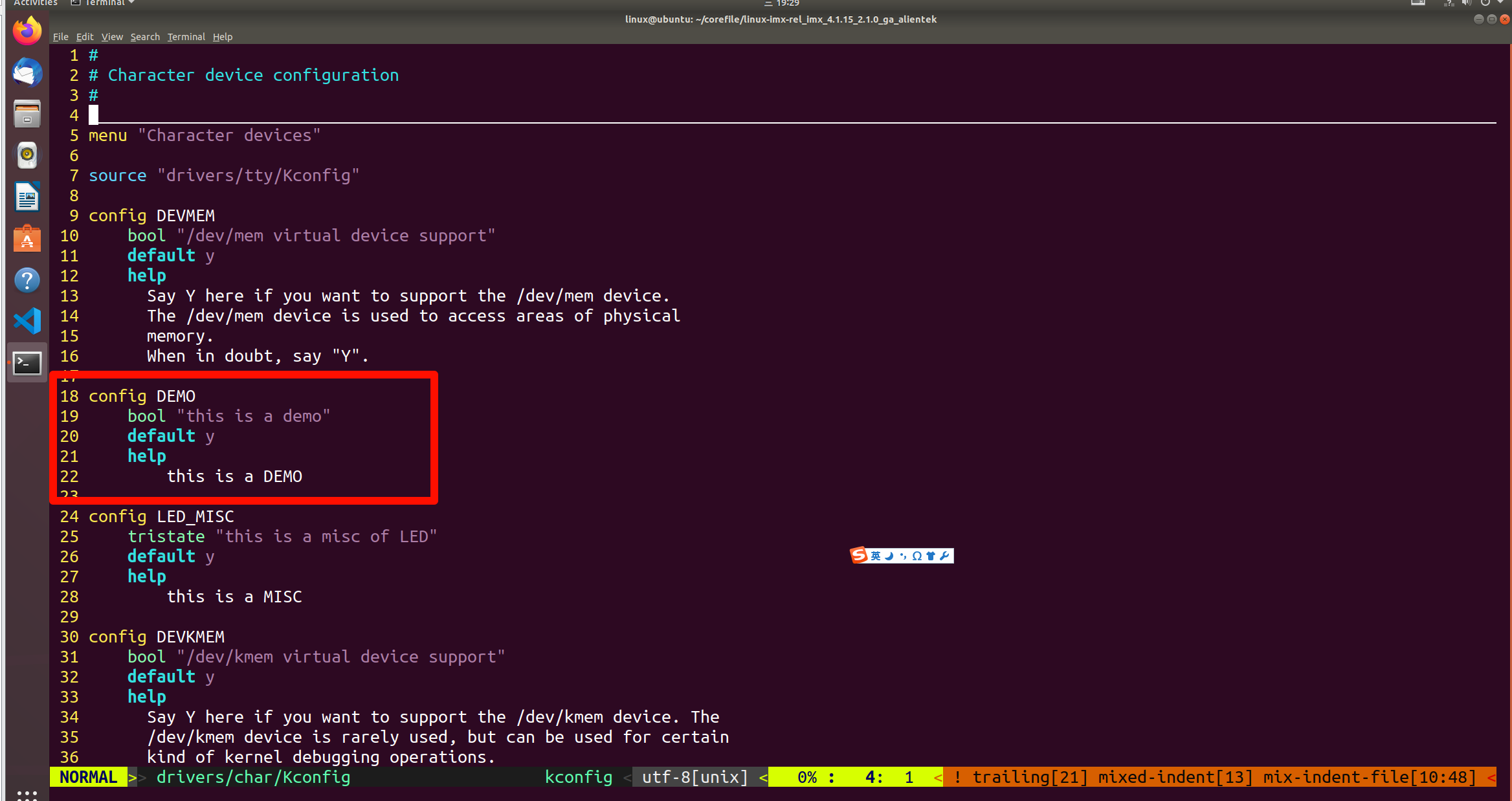Toggle the half-moon width mode icon
Screen dimensions: 1512x801
coord(889,556)
